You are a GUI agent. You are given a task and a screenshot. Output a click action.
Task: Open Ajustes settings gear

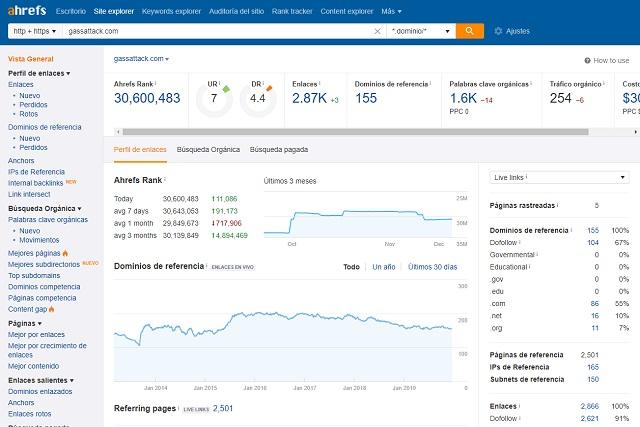[499, 31]
